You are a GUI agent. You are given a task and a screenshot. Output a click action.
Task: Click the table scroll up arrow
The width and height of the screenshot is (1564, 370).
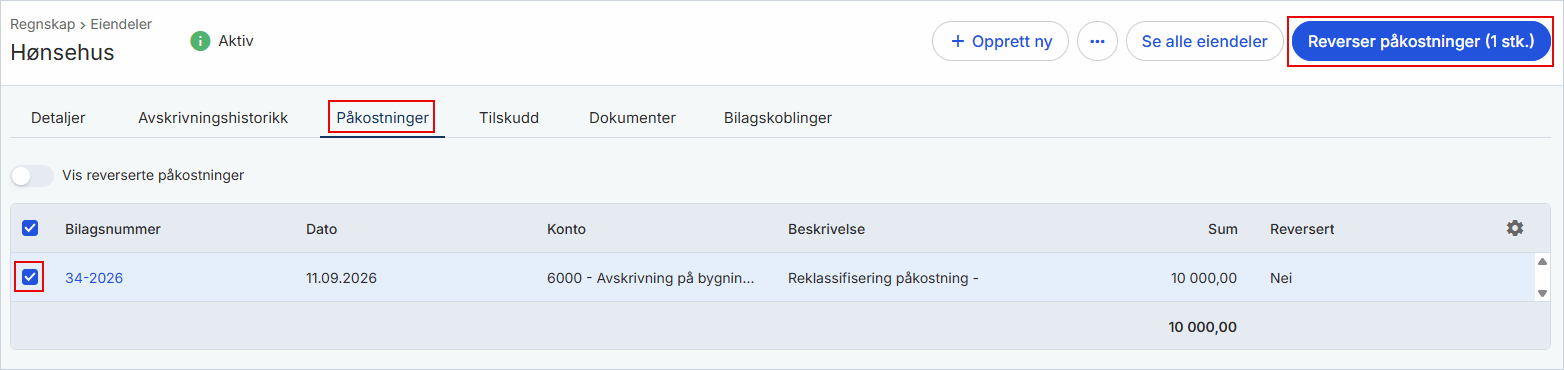(x=1542, y=262)
